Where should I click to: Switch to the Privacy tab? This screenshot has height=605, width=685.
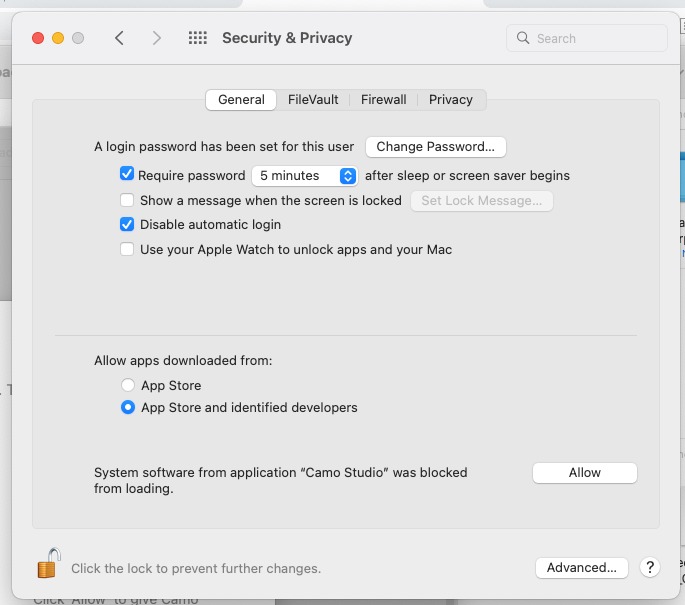450,100
